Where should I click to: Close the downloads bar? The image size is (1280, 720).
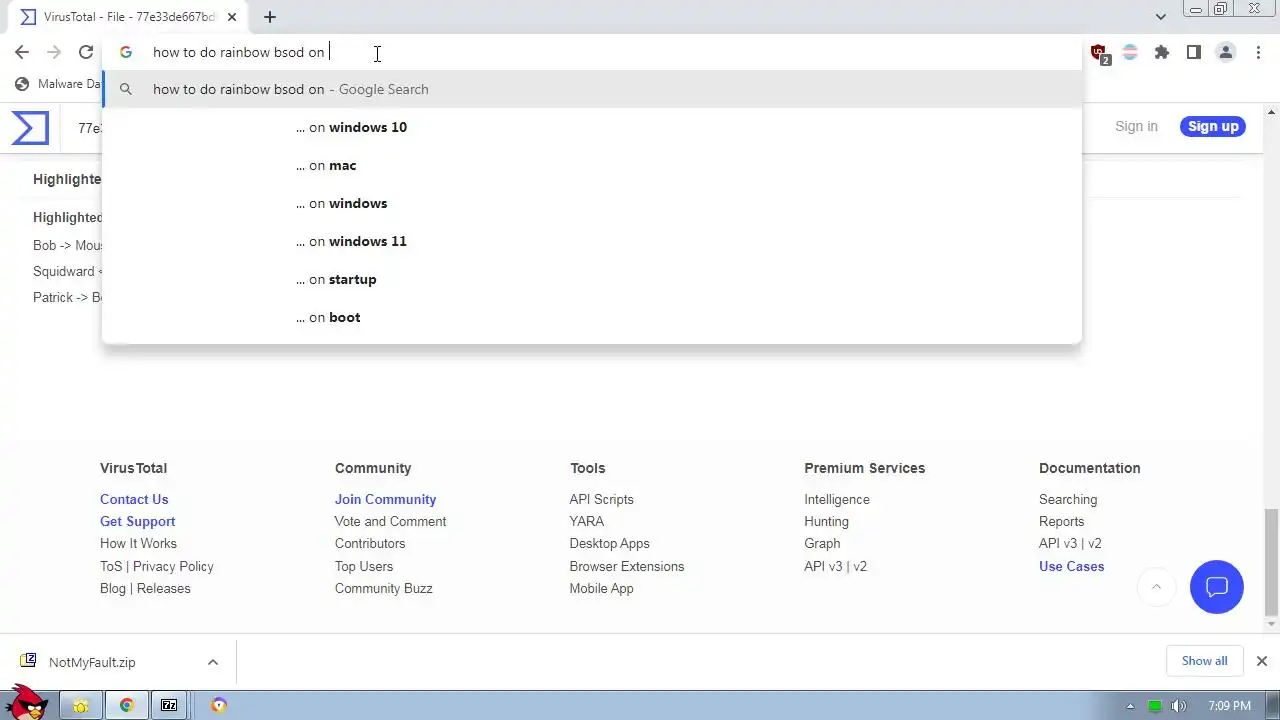tap(1262, 661)
